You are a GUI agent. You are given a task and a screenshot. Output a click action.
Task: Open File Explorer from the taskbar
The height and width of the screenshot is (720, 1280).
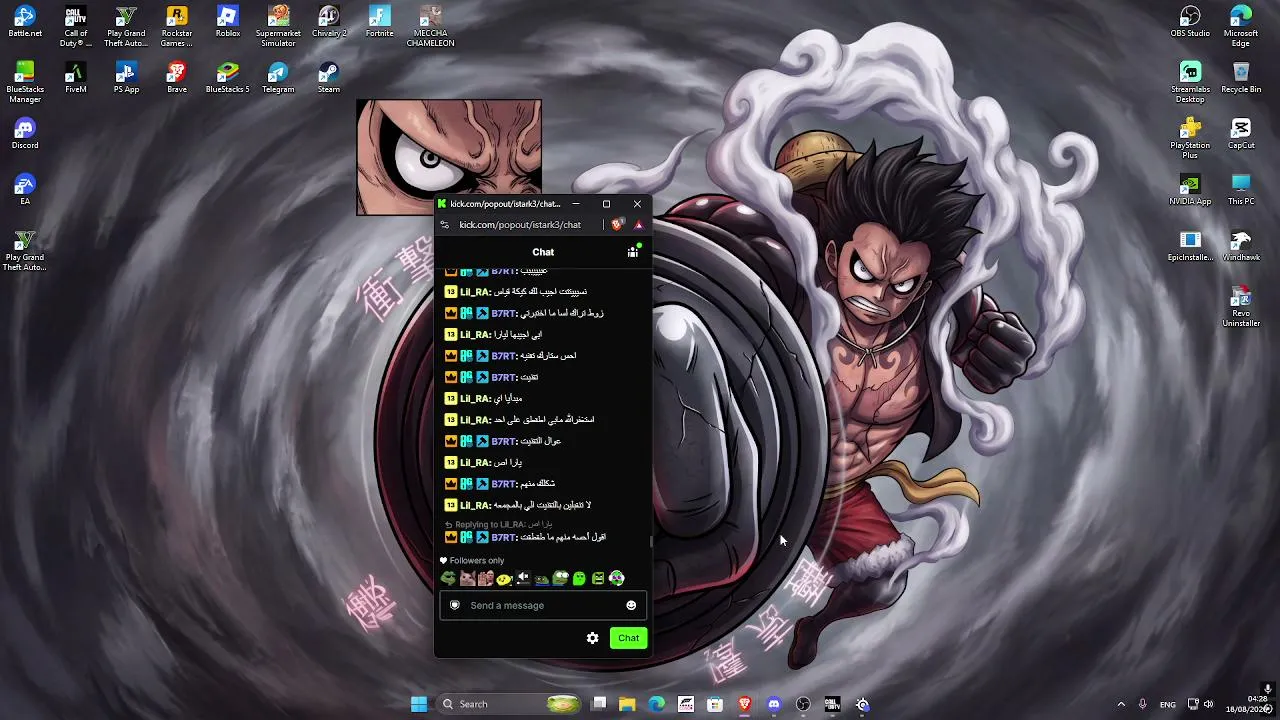point(627,704)
